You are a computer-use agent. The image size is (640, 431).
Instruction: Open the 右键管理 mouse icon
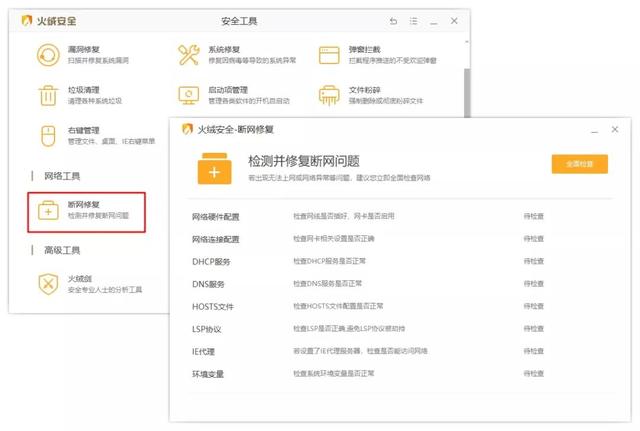[48, 136]
